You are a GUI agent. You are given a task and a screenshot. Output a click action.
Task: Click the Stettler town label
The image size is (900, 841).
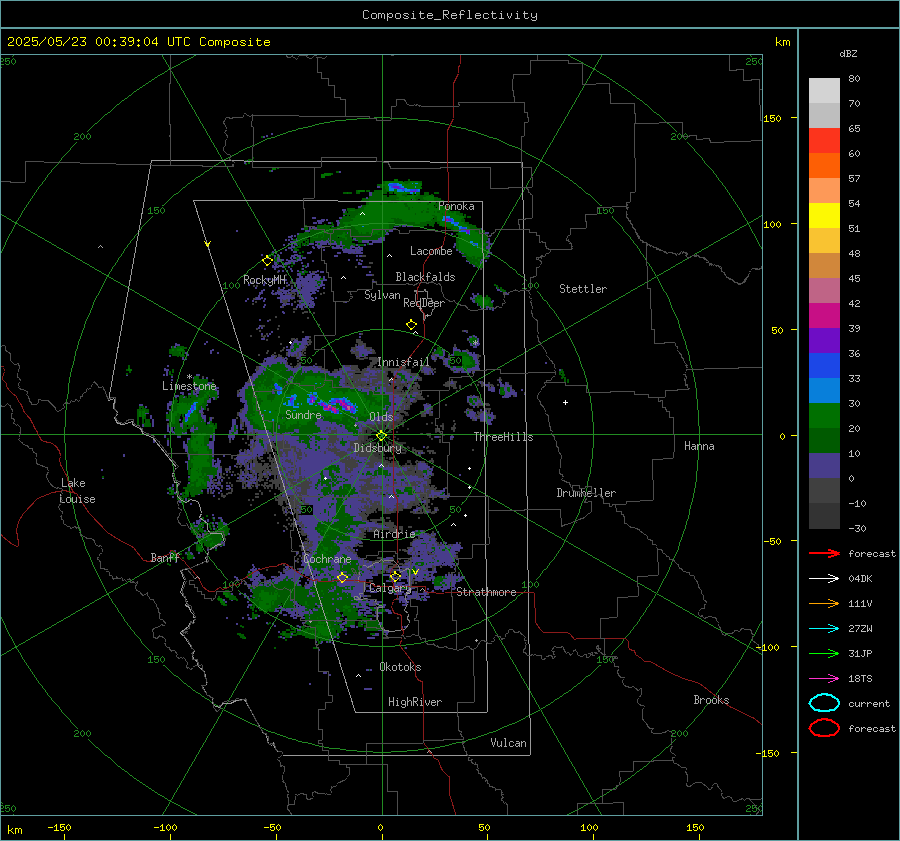tap(583, 289)
